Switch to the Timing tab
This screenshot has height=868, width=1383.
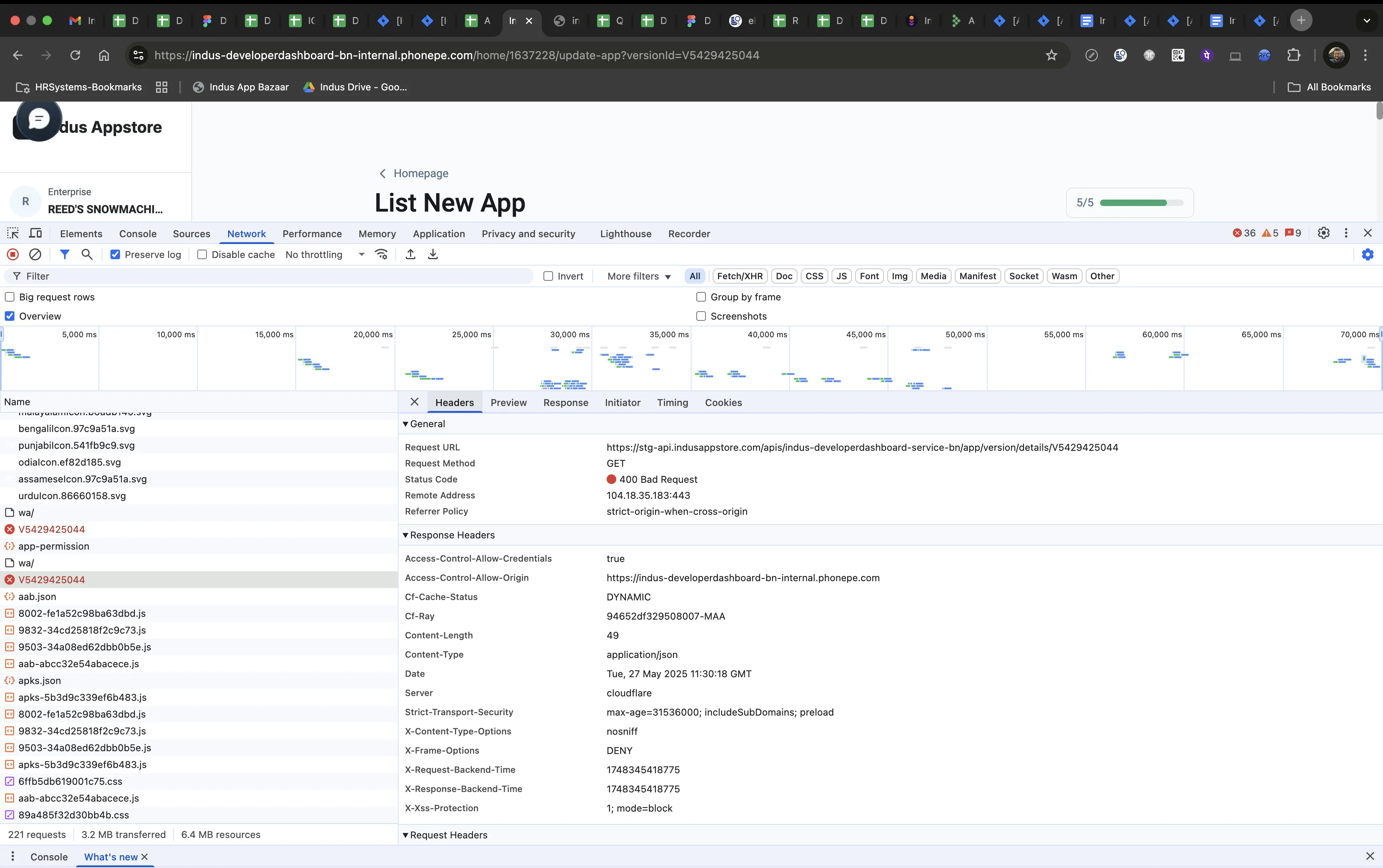tap(673, 402)
